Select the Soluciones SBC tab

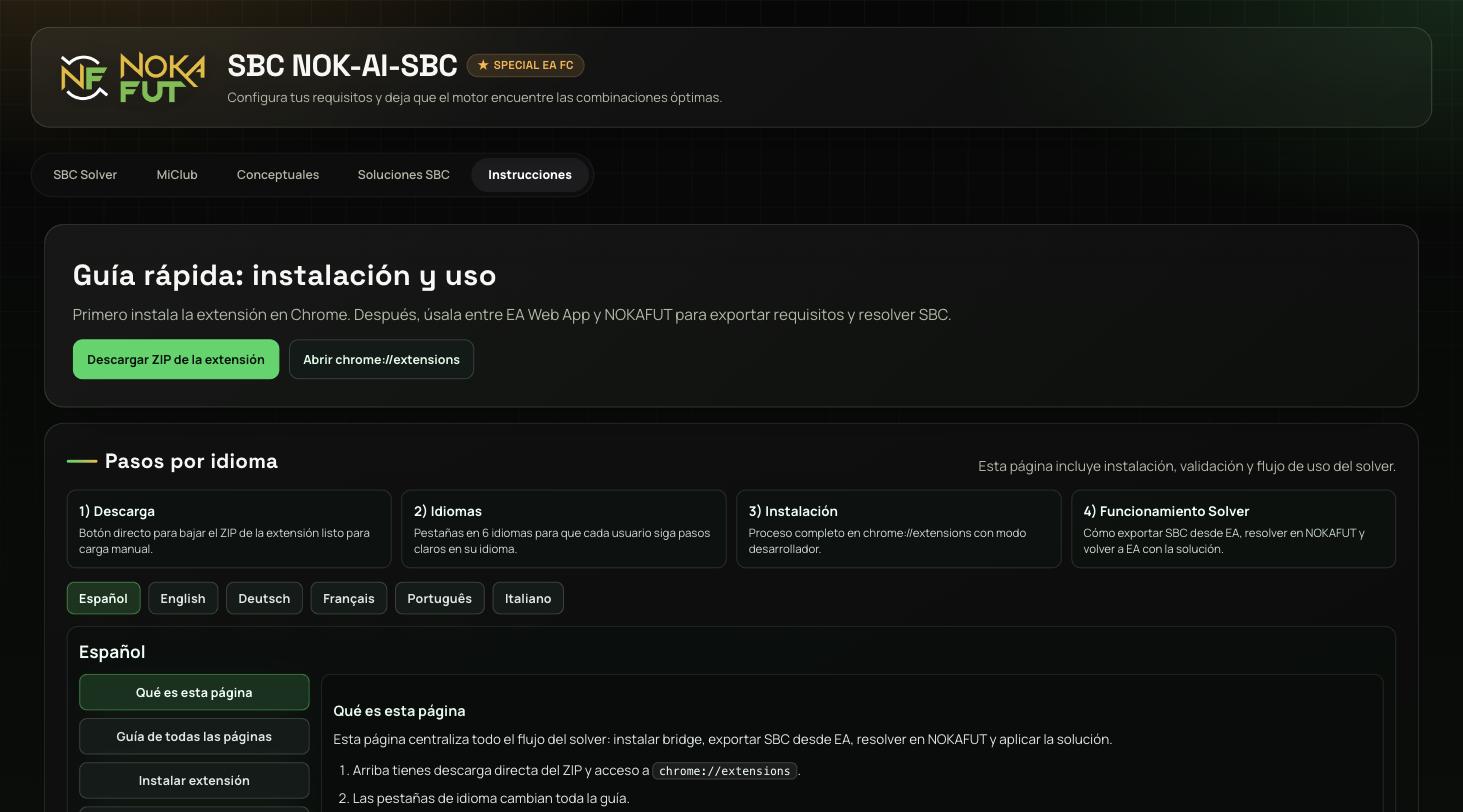tap(403, 175)
